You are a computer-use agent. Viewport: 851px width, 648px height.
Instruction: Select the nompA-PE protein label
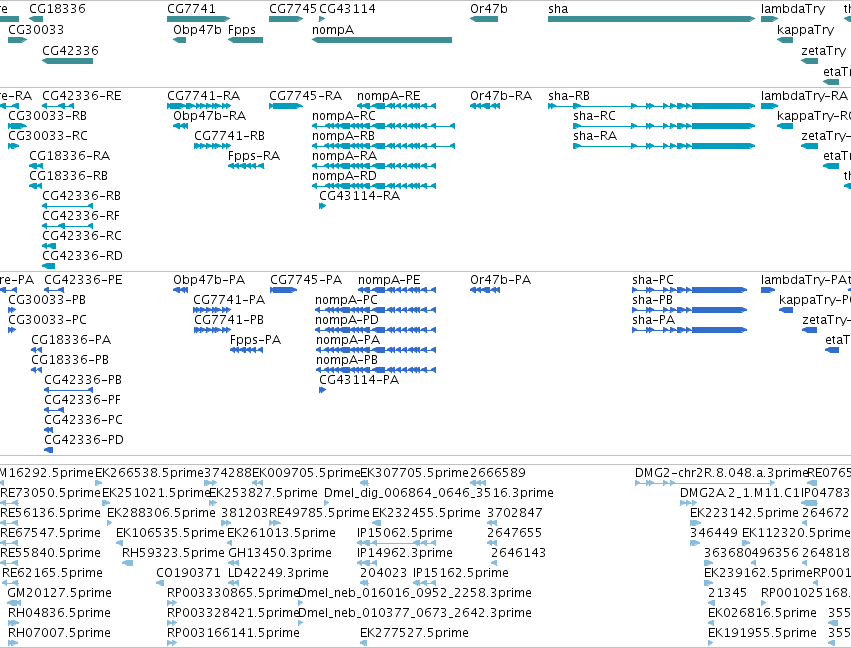[389, 280]
